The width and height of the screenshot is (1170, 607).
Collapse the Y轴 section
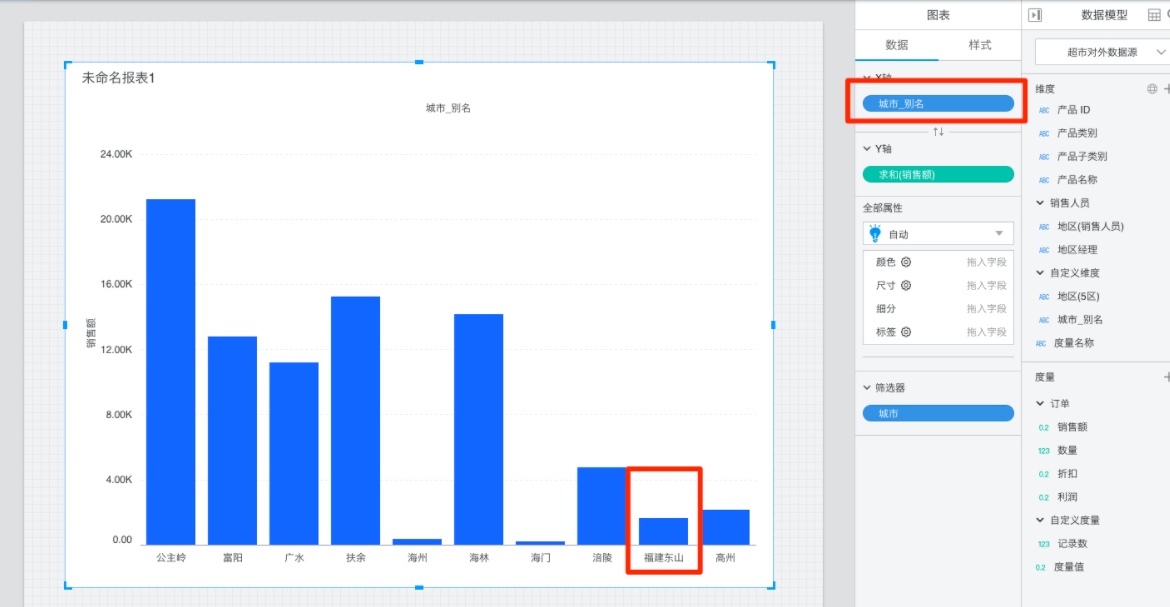(x=867, y=149)
